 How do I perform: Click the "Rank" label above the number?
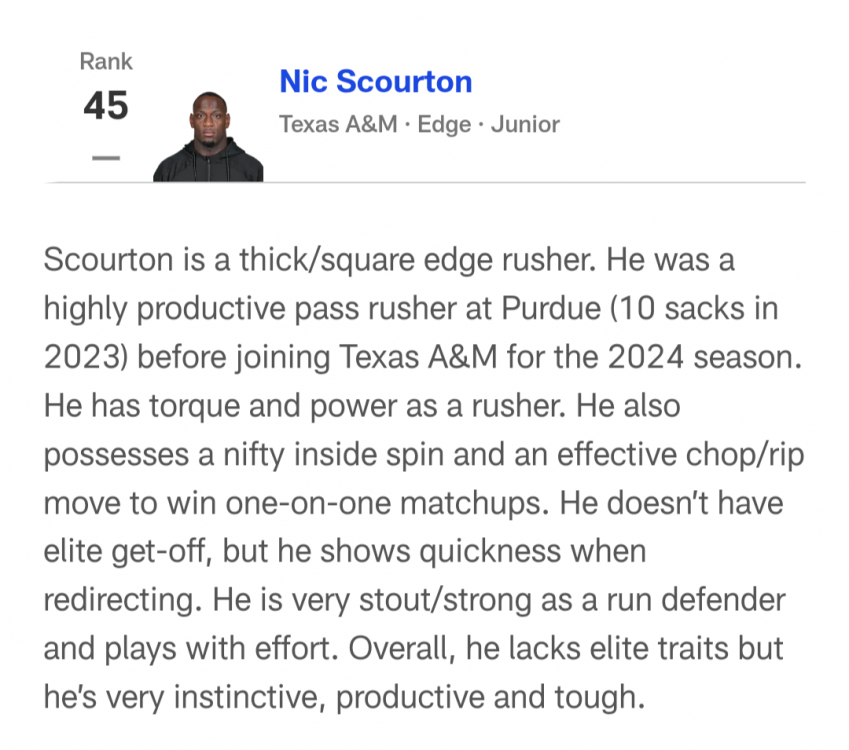[105, 62]
